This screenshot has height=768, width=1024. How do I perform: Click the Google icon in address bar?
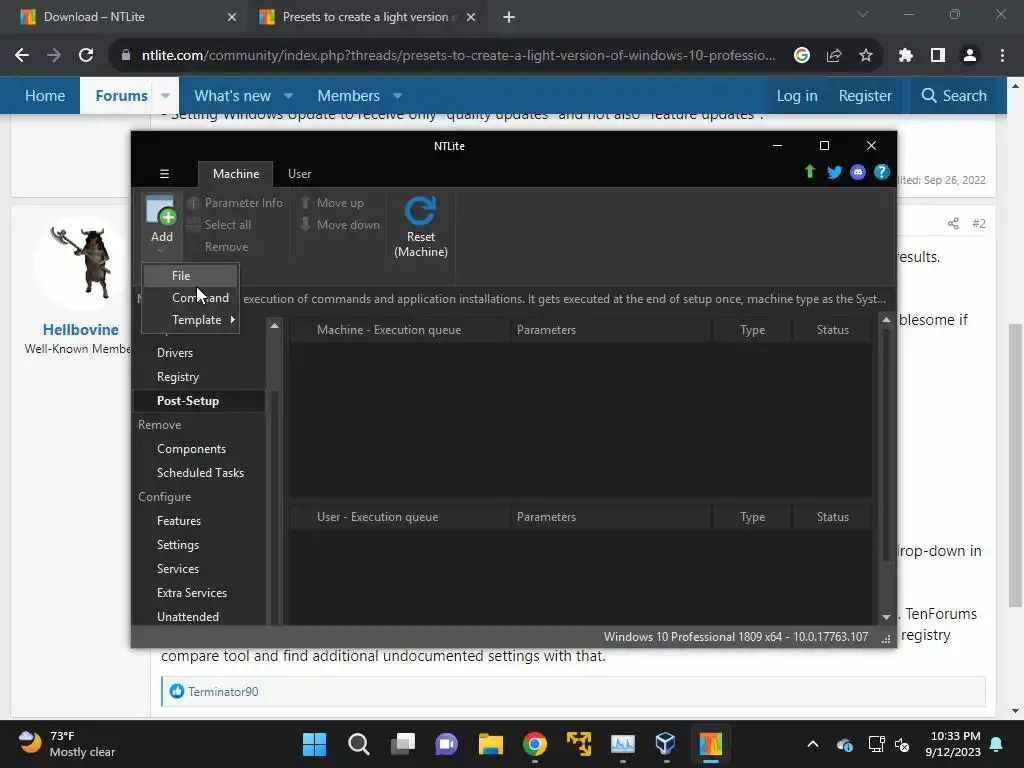tap(801, 56)
